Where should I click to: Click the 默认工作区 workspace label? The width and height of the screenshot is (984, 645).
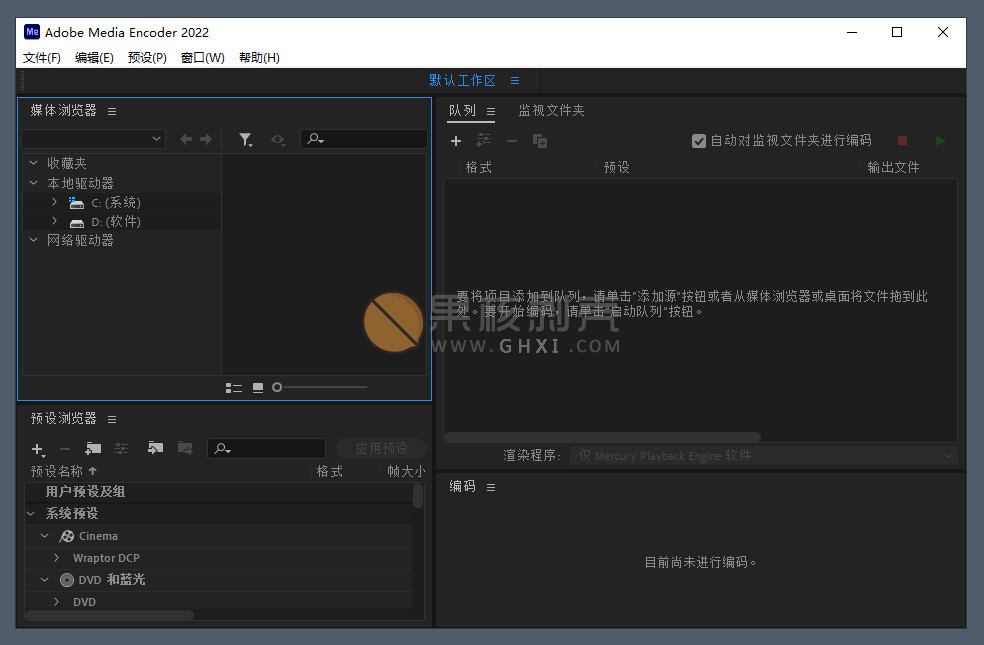click(462, 81)
